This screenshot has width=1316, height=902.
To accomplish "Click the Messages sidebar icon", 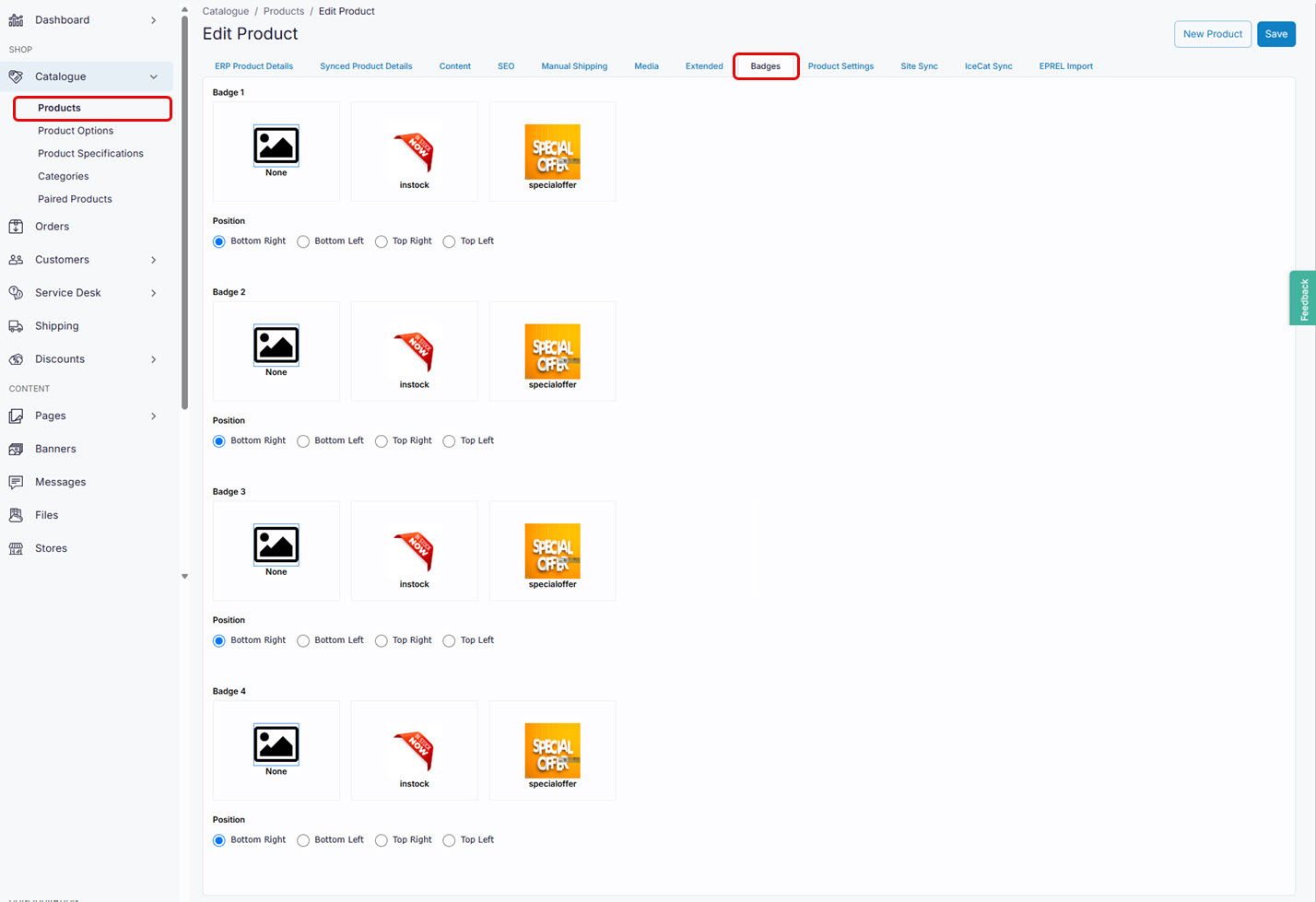I will pos(16,481).
